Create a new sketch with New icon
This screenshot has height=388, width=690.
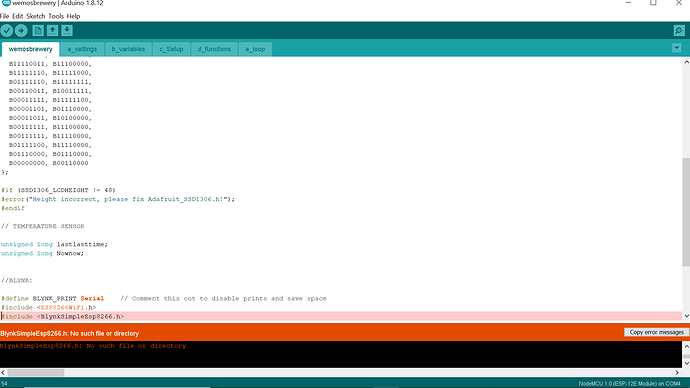38,30
